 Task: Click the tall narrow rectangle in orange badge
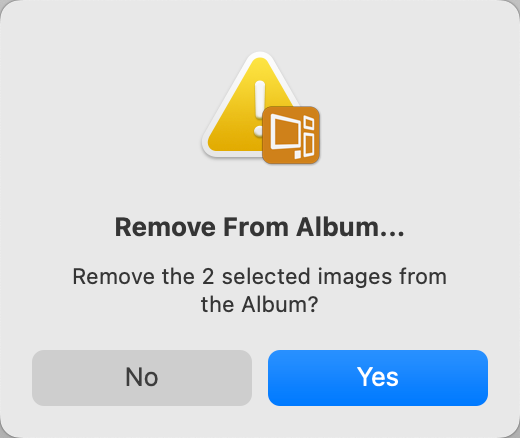pyautogui.click(x=309, y=145)
